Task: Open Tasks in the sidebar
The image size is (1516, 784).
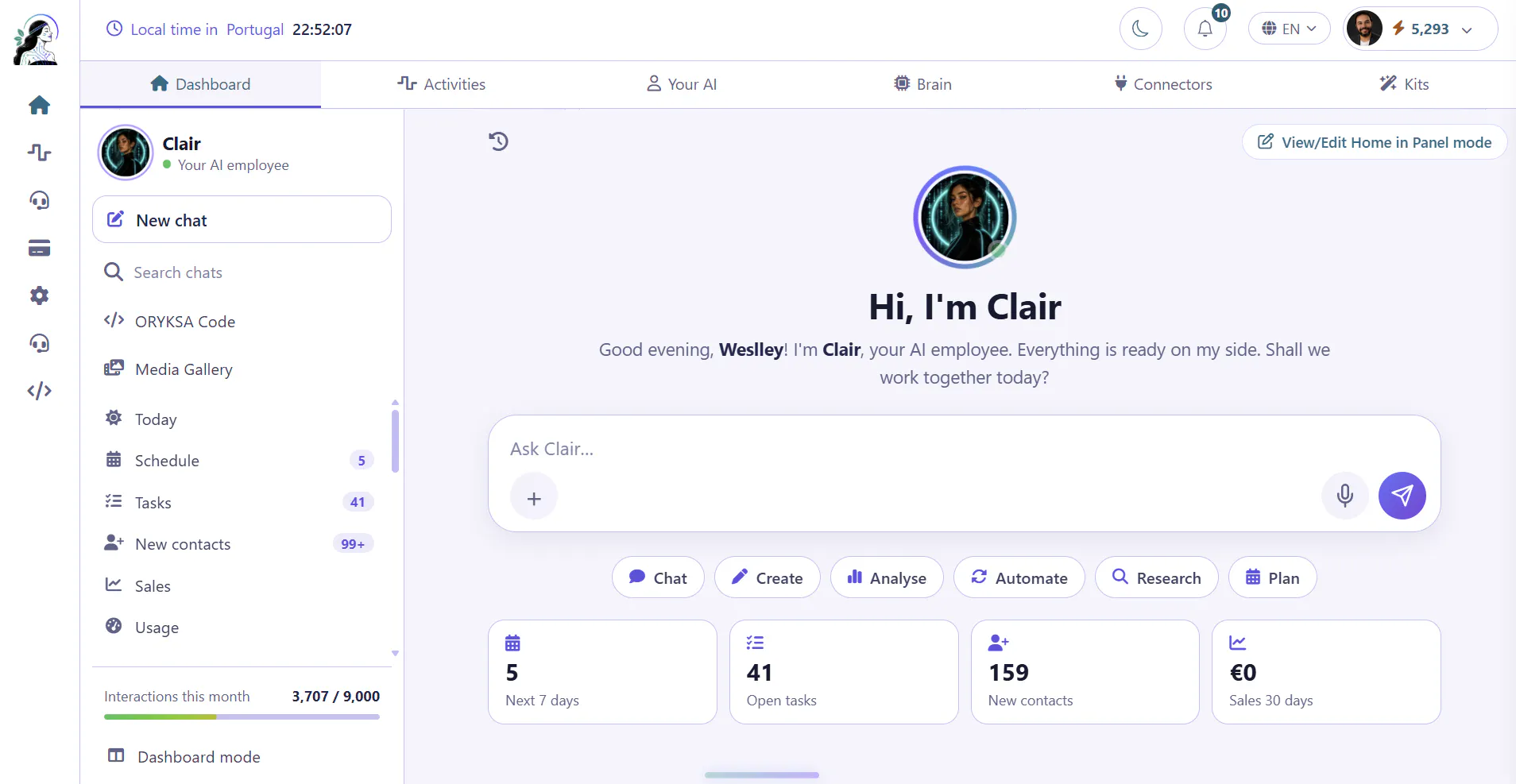Action: [x=238, y=503]
